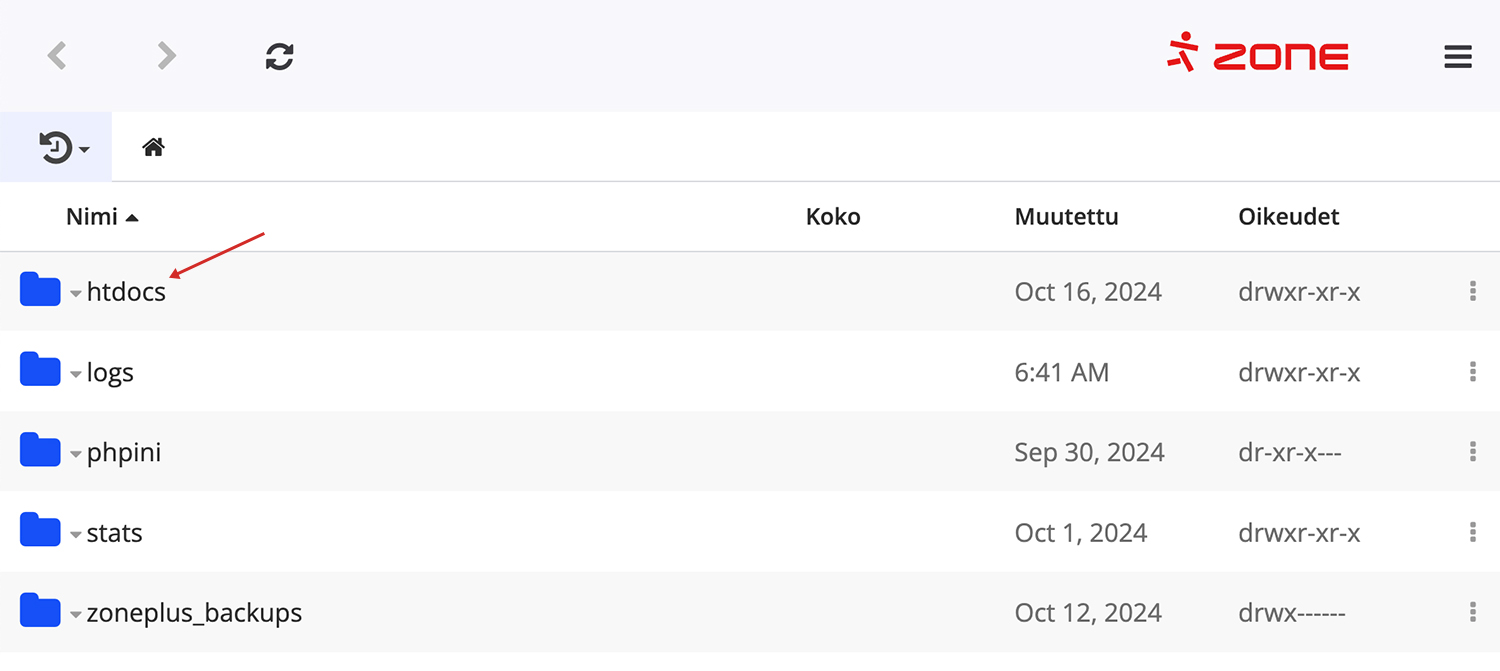Viewport: 1500px width, 671px height.
Task: Click the forward navigation arrow
Action: (167, 56)
